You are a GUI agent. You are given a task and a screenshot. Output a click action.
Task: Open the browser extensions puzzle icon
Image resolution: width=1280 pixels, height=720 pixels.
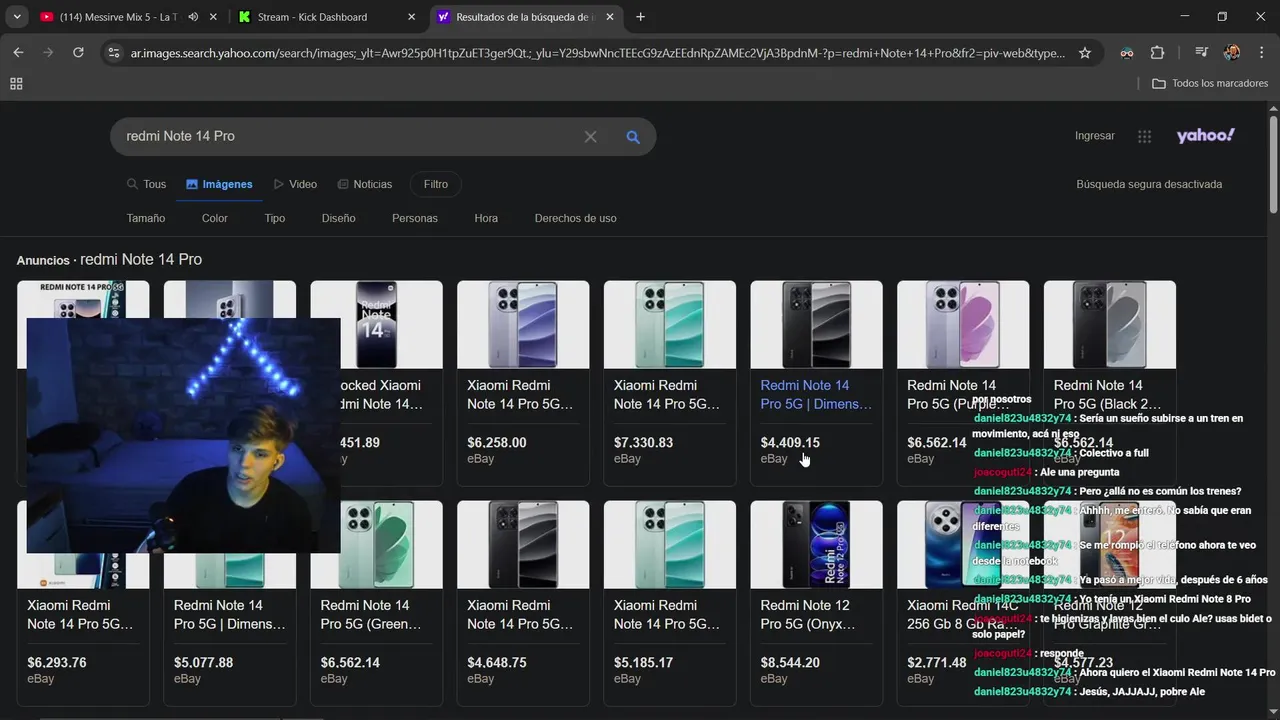[1157, 53]
